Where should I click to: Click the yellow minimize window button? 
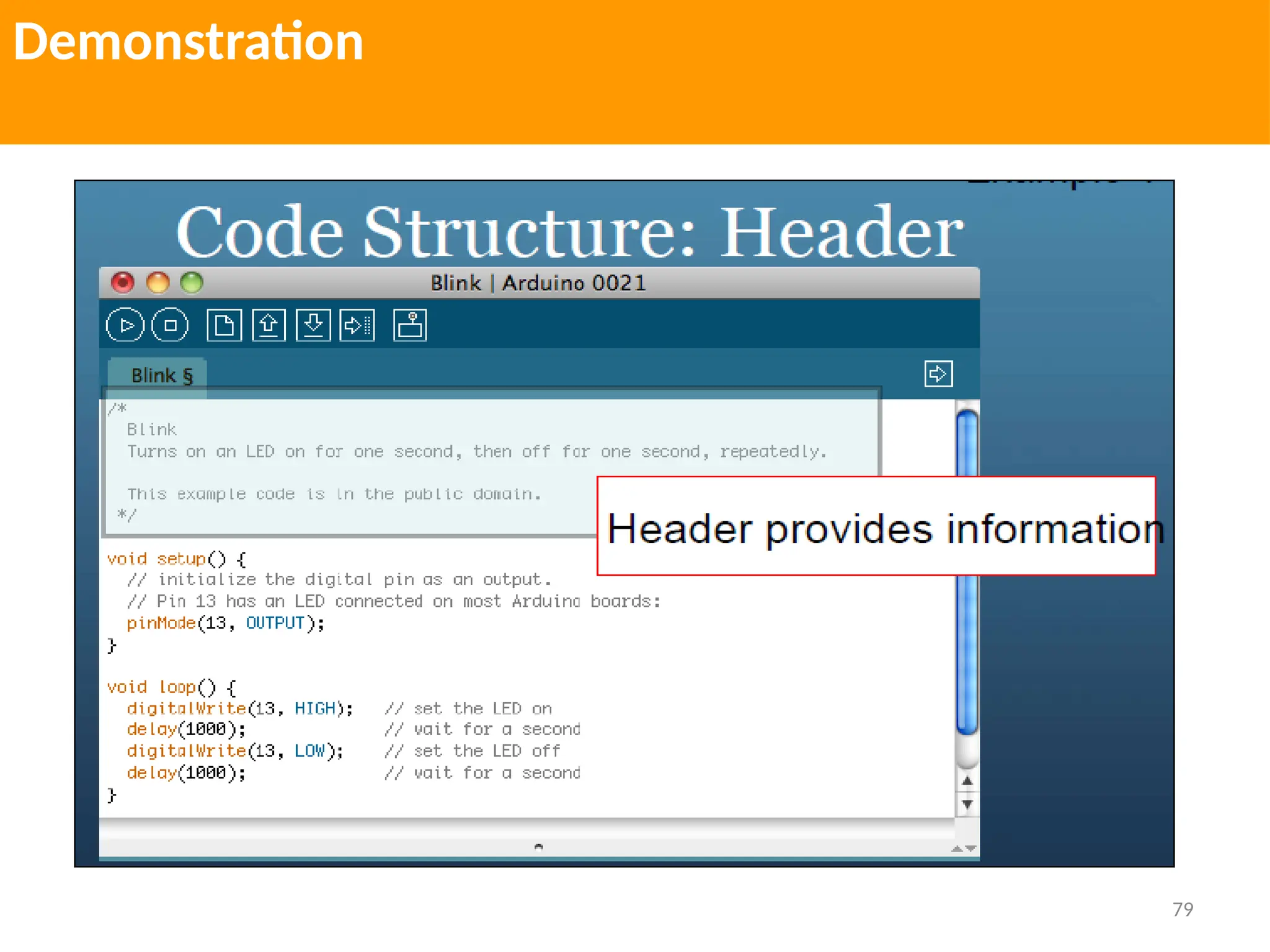point(158,283)
